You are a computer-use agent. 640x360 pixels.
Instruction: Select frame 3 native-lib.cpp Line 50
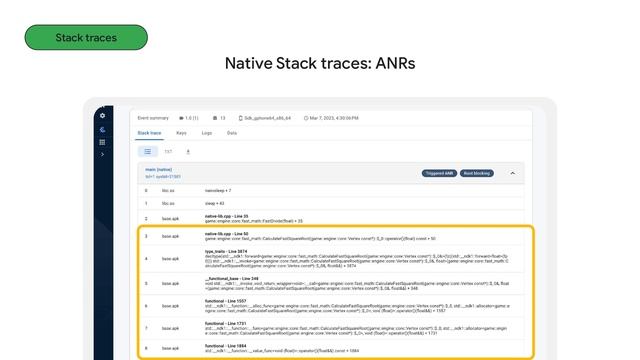pyautogui.click(x=331, y=236)
